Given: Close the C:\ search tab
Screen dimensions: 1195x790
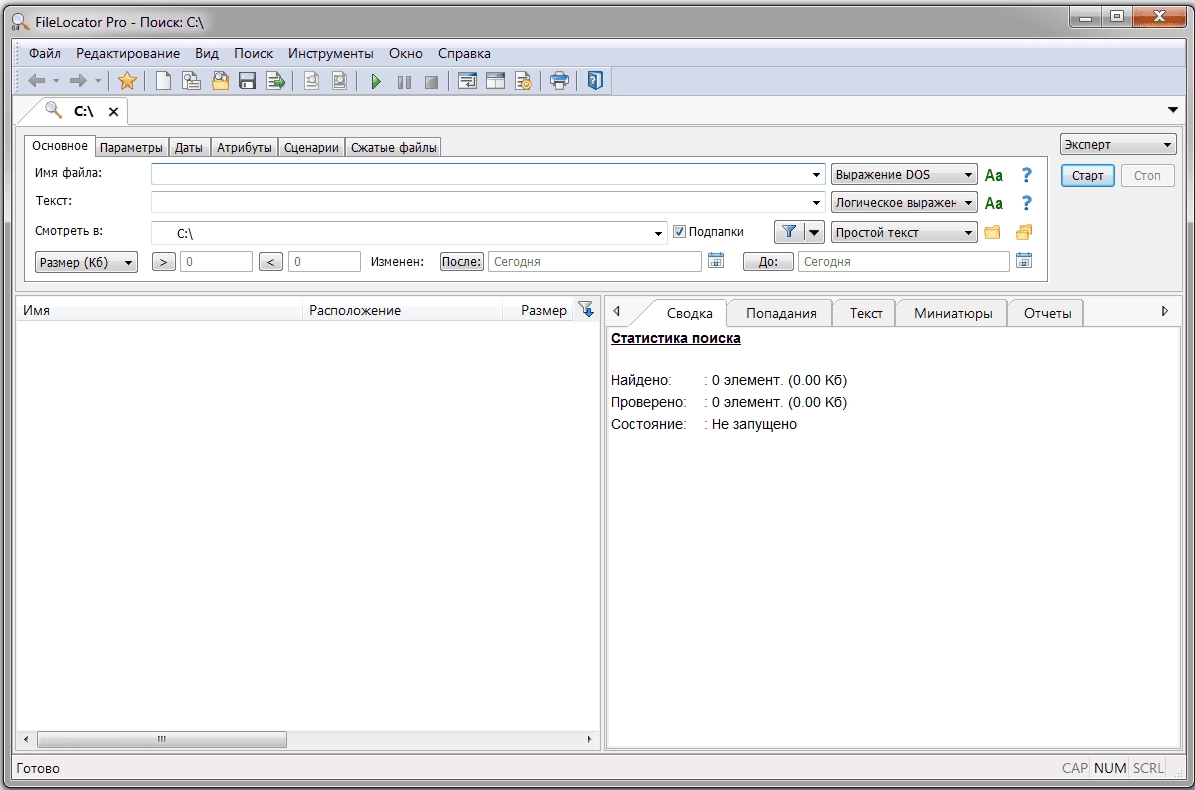Looking at the screenshot, I should [114, 112].
